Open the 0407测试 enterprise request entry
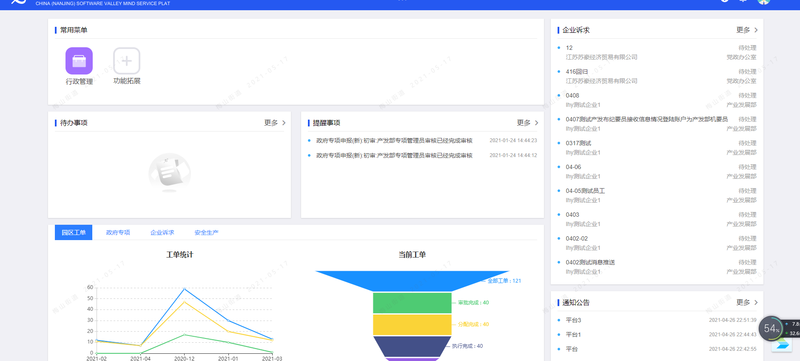Screen dimensions: 800x361 [x=646, y=119]
